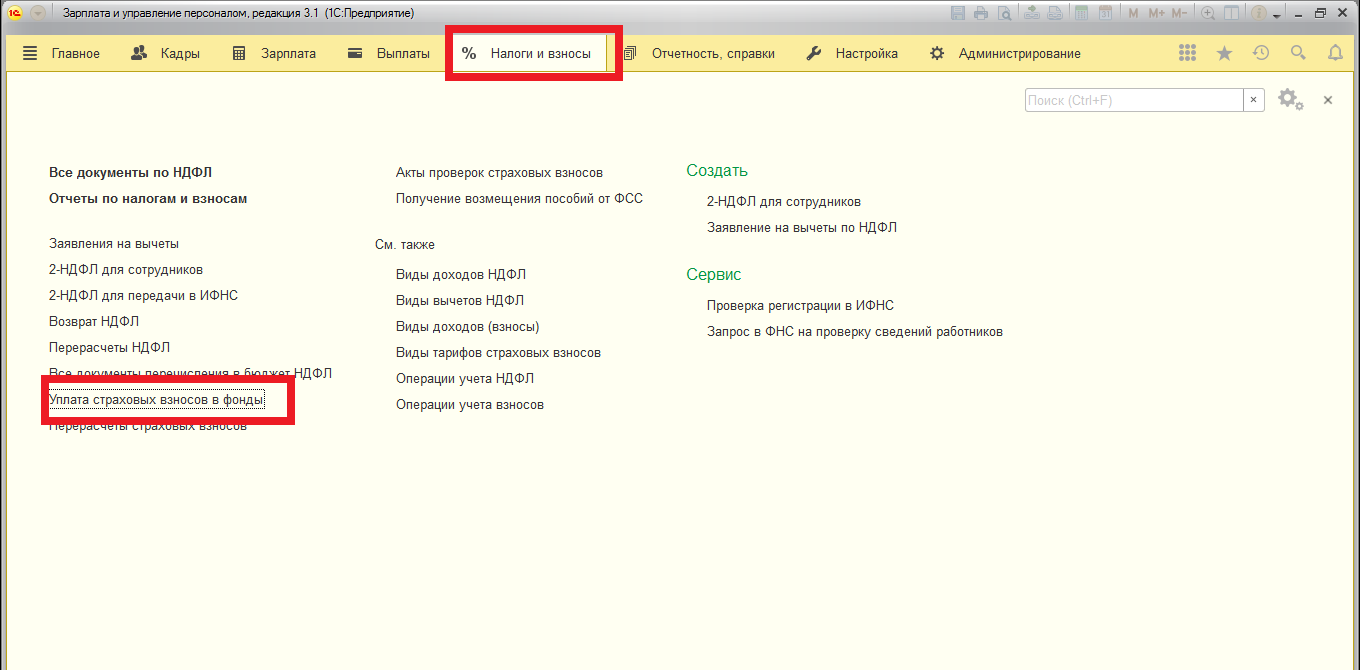Click the Go to link icon
The height and width of the screenshot is (670, 1360).
click(x=1055, y=13)
